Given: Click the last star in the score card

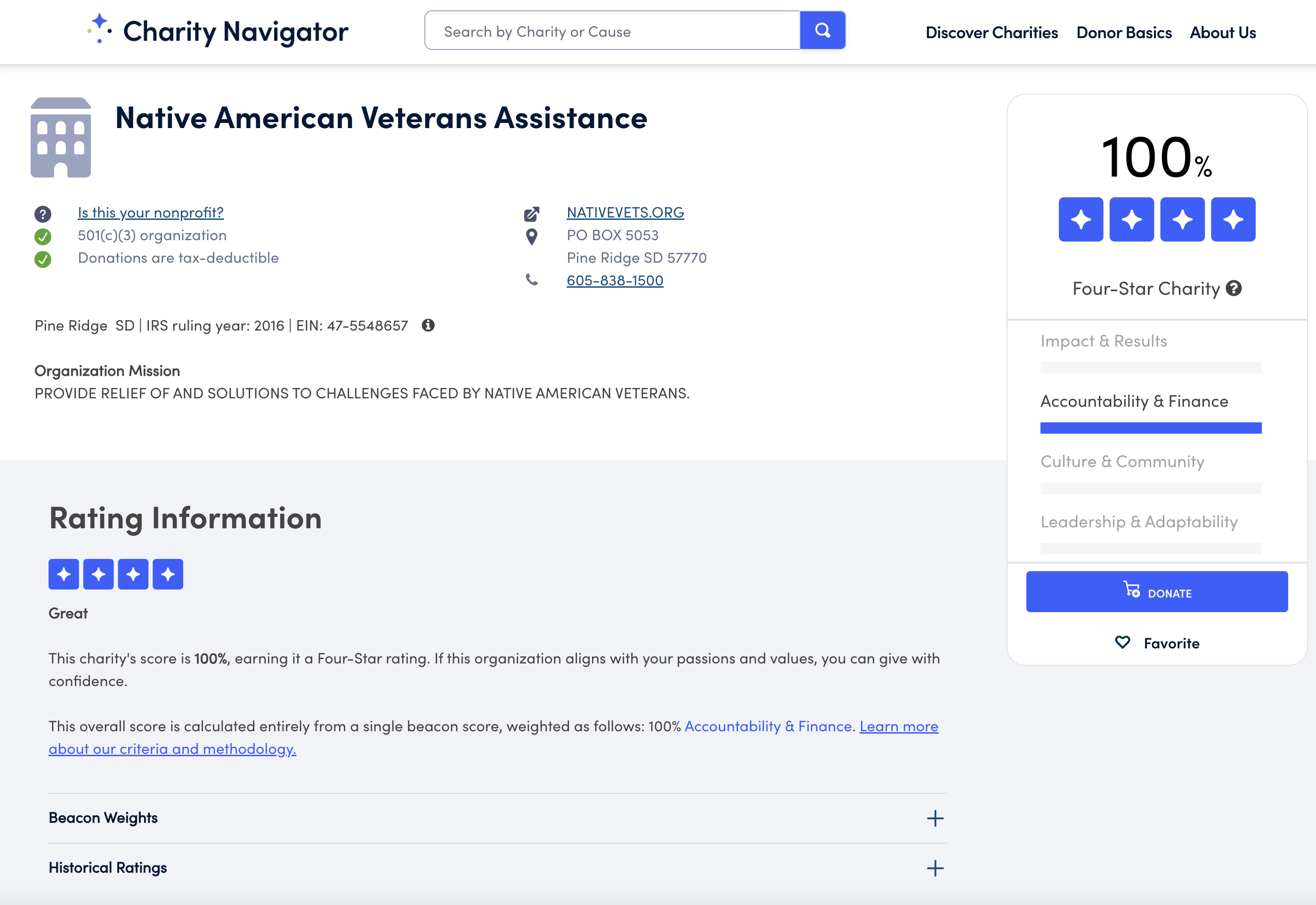Looking at the screenshot, I should tap(1233, 219).
